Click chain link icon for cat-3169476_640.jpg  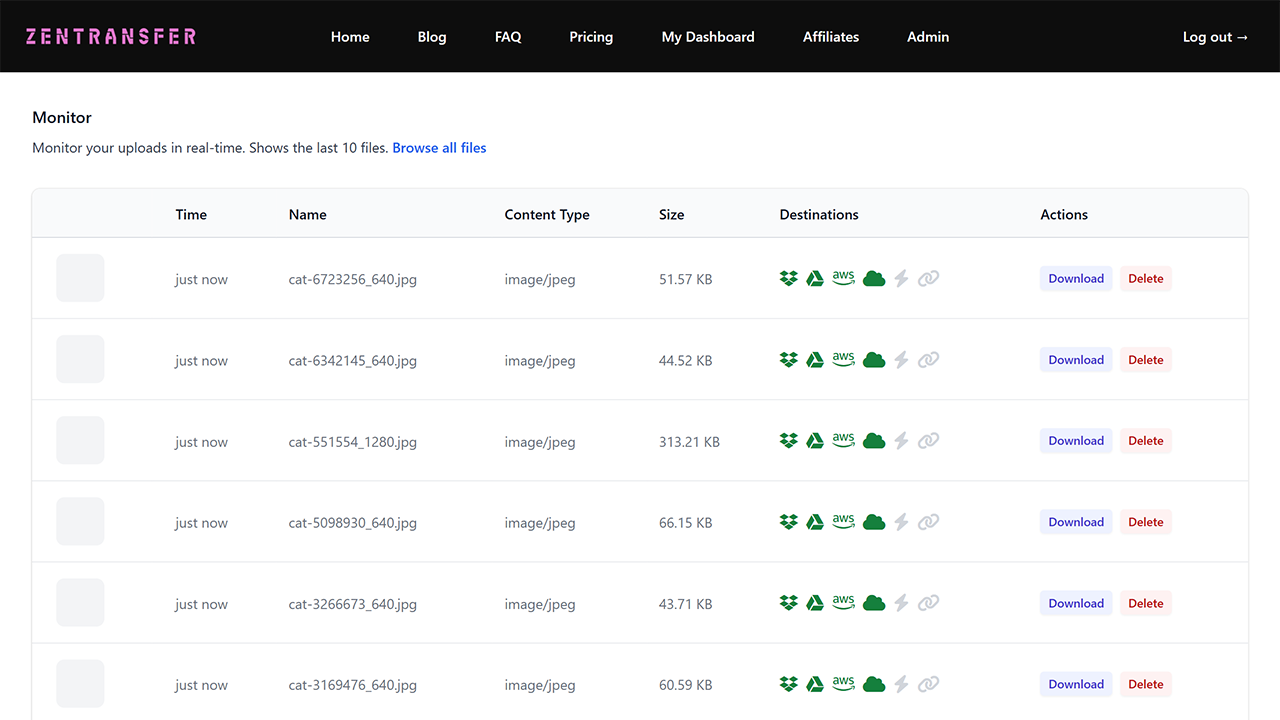click(929, 684)
